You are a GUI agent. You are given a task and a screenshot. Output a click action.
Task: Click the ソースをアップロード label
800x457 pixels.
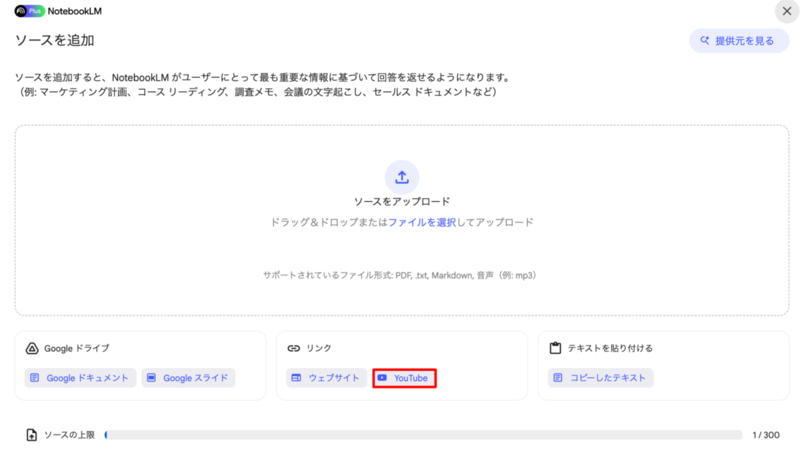(x=402, y=201)
